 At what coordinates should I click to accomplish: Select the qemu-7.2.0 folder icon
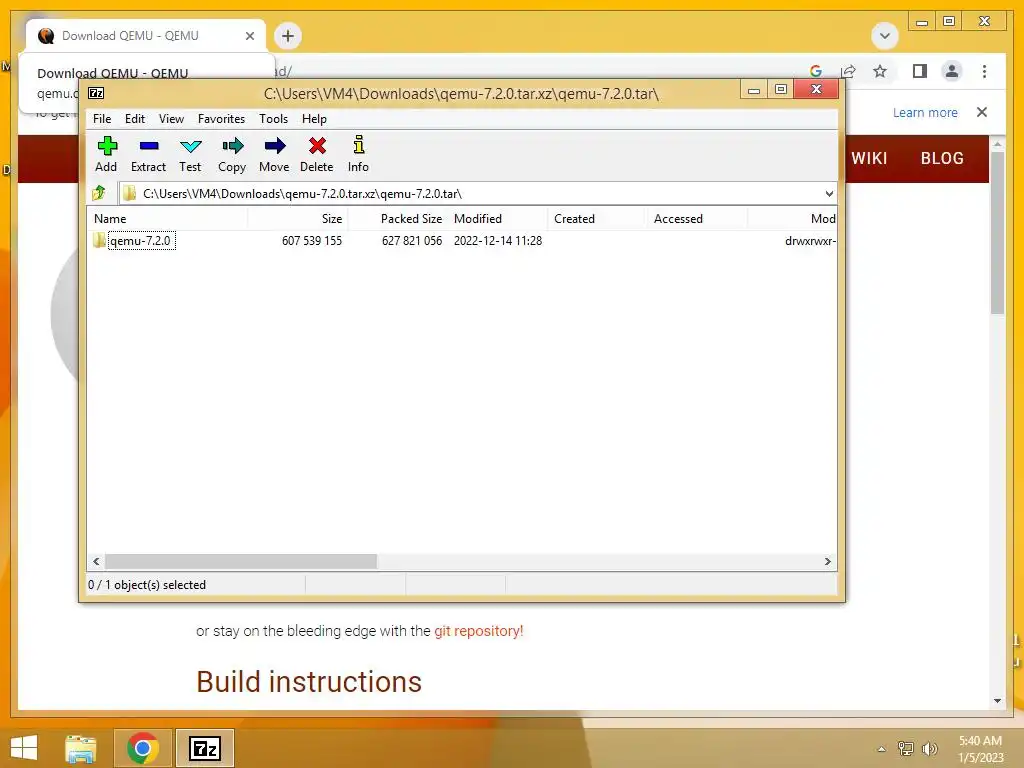point(99,240)
